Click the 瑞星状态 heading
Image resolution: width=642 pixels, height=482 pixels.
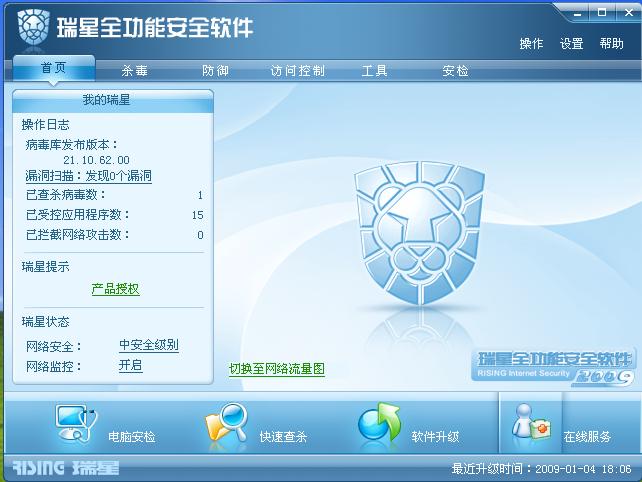45,322
